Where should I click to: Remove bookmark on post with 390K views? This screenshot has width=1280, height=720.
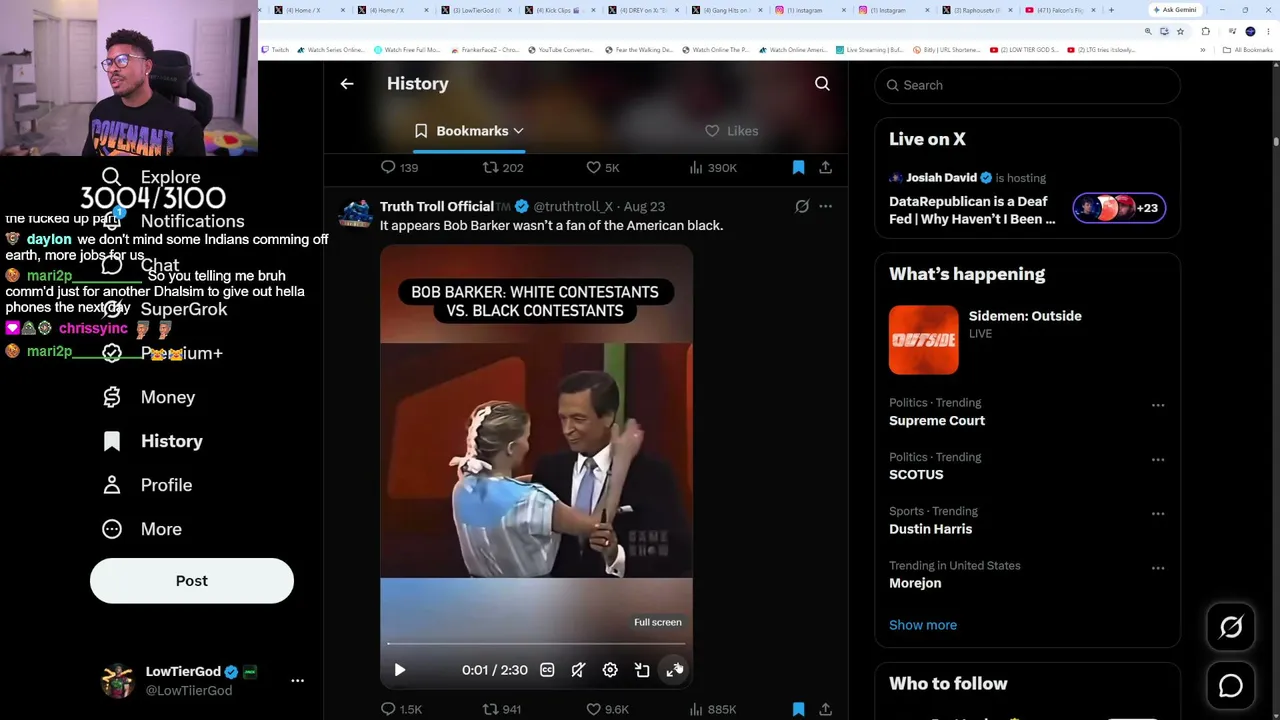tap(798, 168)
